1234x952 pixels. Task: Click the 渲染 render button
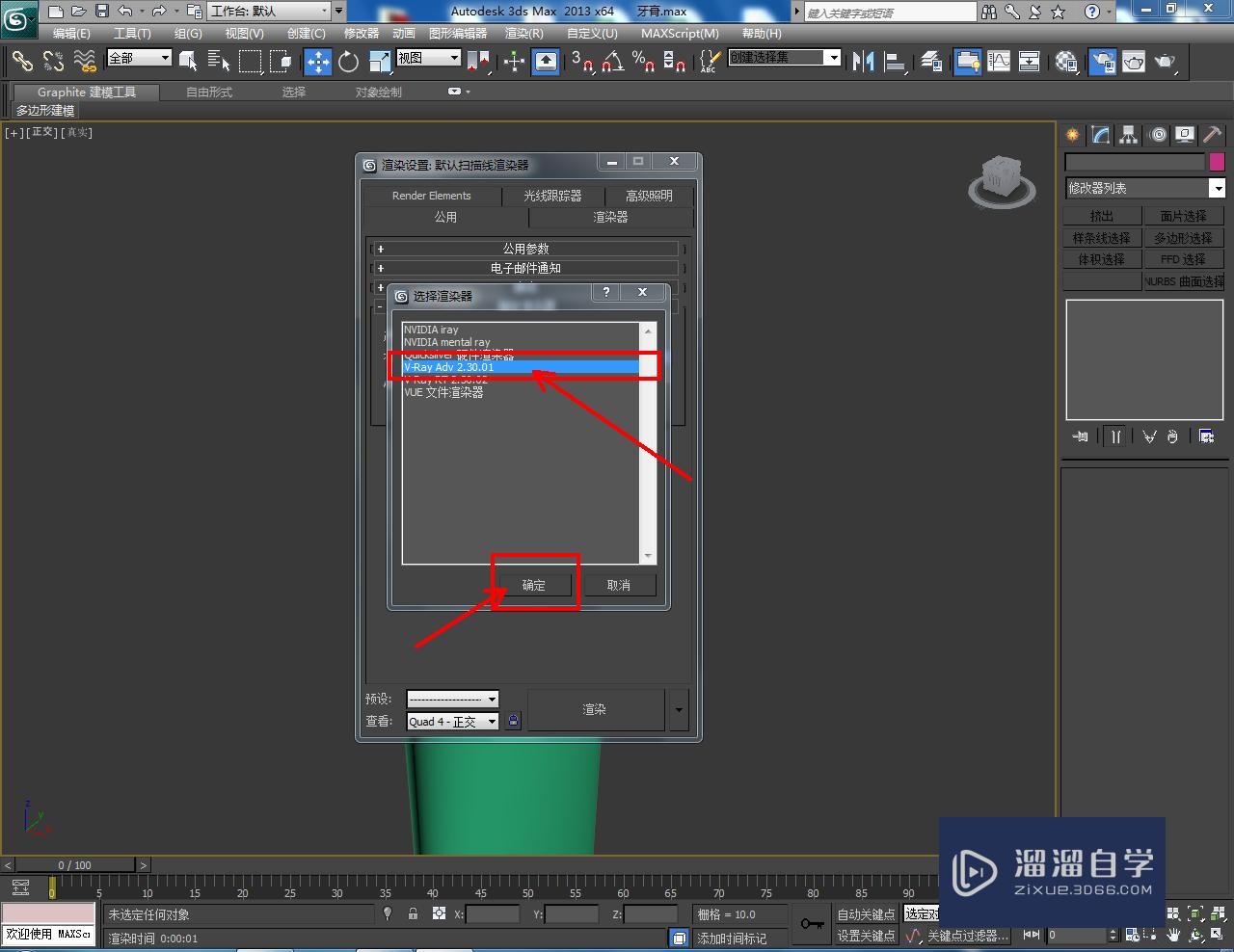tap(595, 710)
